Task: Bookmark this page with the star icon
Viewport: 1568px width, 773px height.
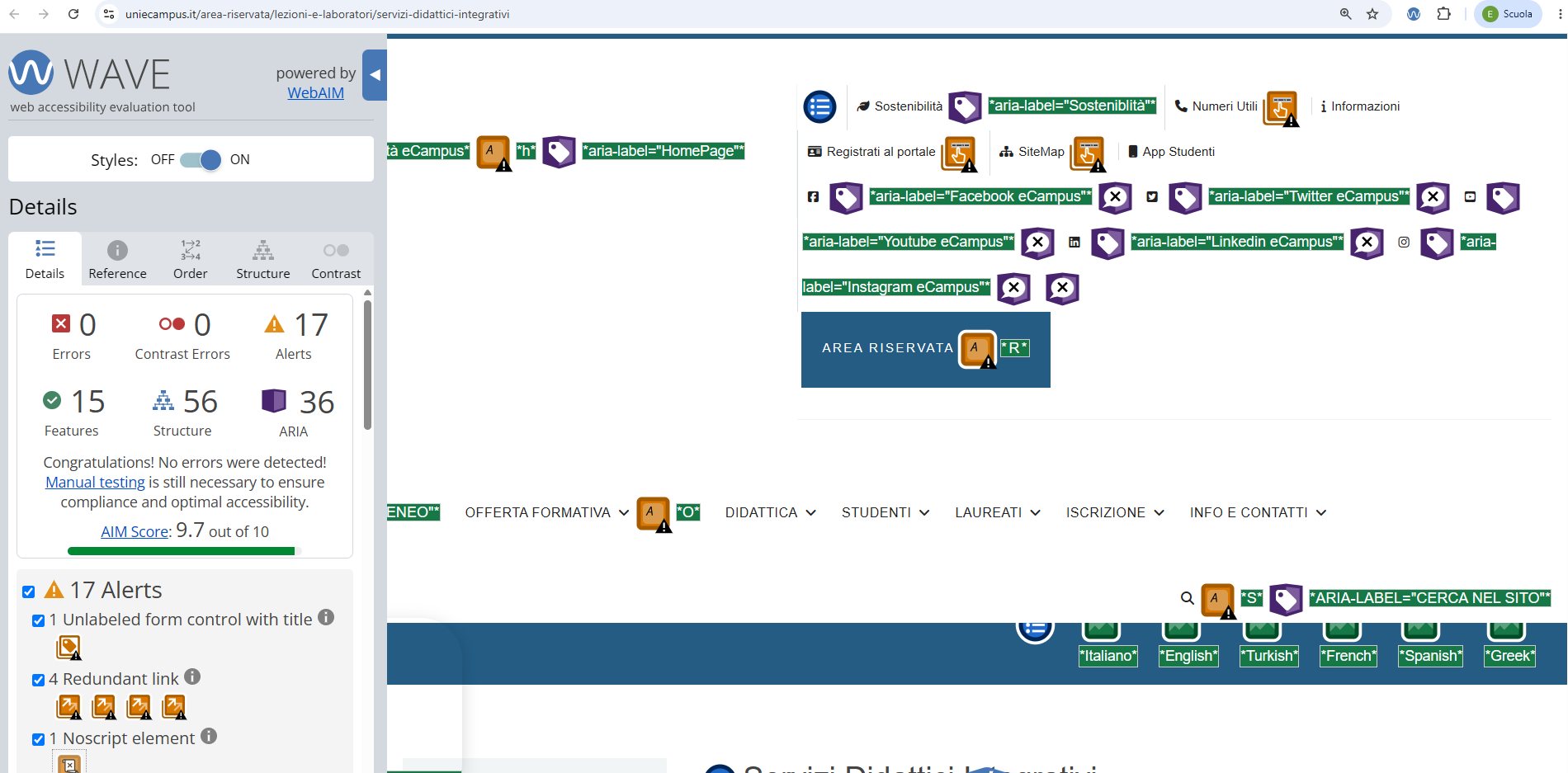Action: [1372, 14]
